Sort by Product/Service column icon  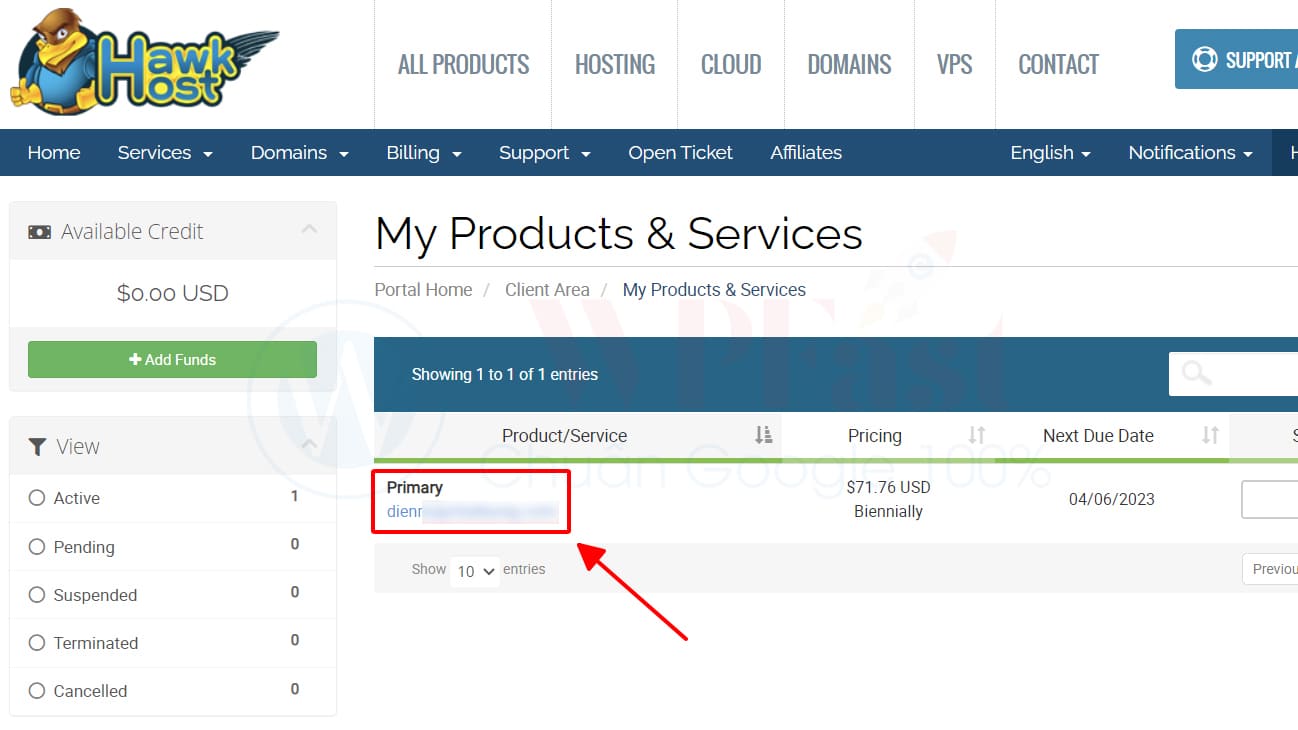coord(763,435)
